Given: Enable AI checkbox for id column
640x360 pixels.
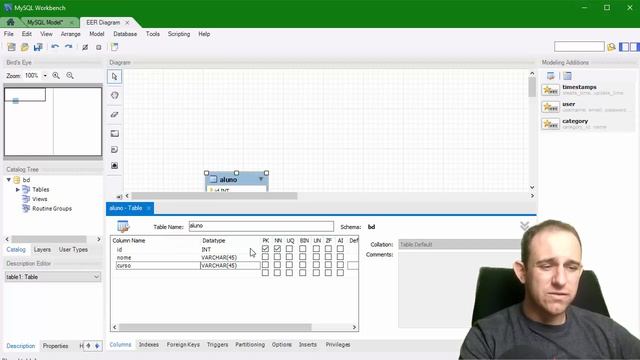Looking at the screenshot, I should tap(340, 249).
